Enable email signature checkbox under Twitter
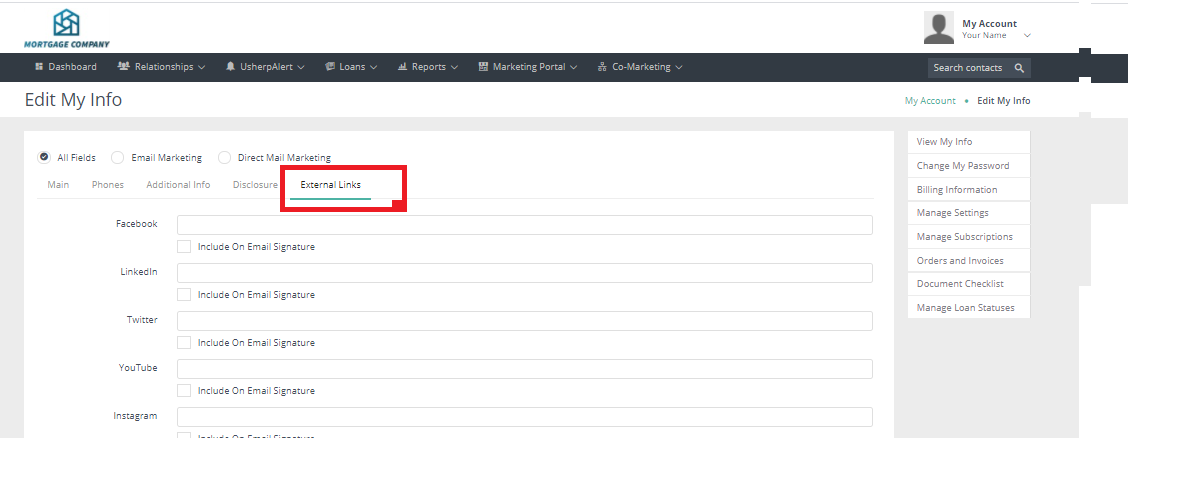This screenshot has height=478, width=1182. point(184,342)
